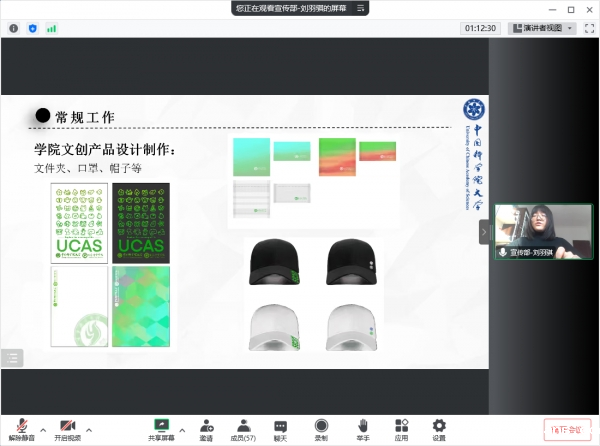Unmute microphone with 解除静音 button
Image resolution: width=600 pixels, height=446 pixels.
pos(21,427)
